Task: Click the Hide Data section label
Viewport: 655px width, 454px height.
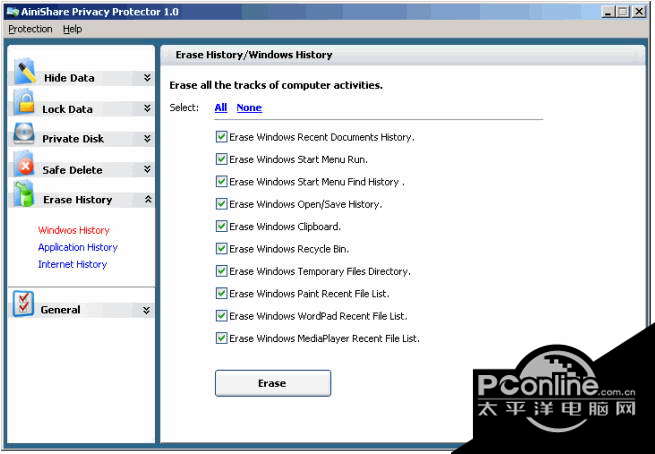Action: coord(69,78)
